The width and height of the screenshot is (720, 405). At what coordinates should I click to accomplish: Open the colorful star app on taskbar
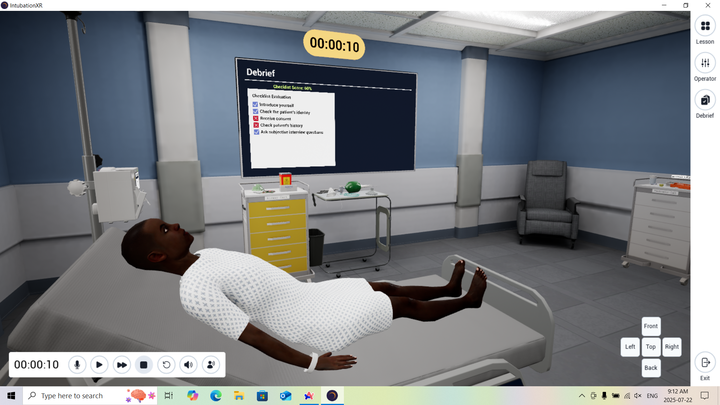309,395
